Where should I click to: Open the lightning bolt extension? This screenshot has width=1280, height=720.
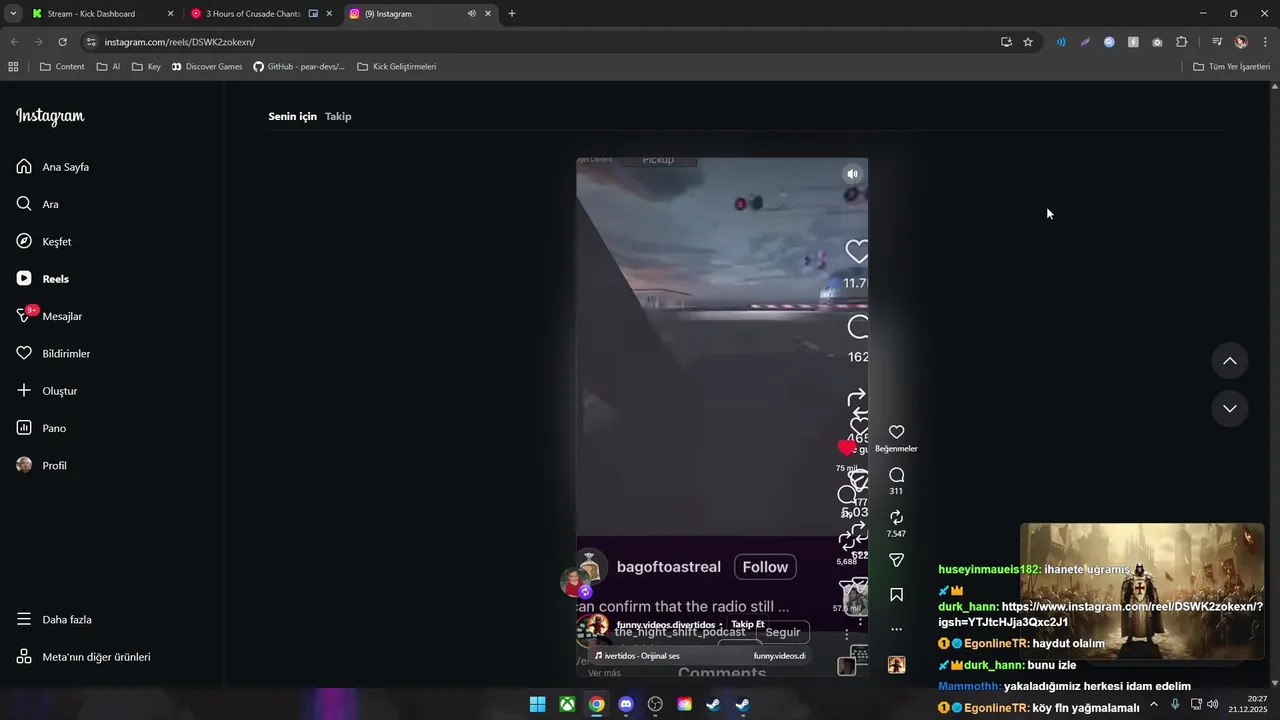click(1133, 42)
